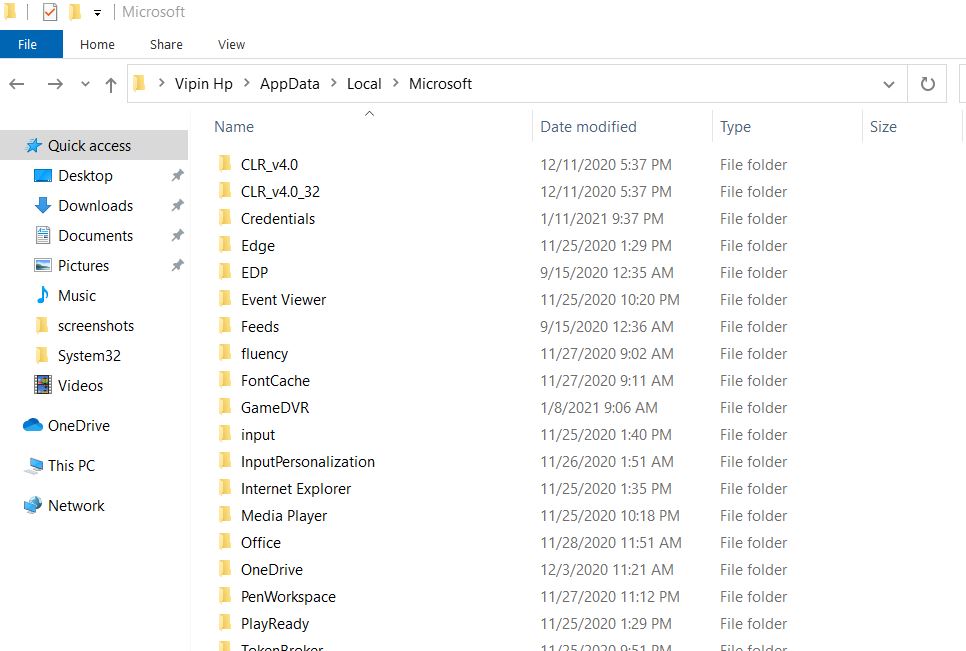
Task: Select This PC in navigation pane
Action: coord(71,466)
